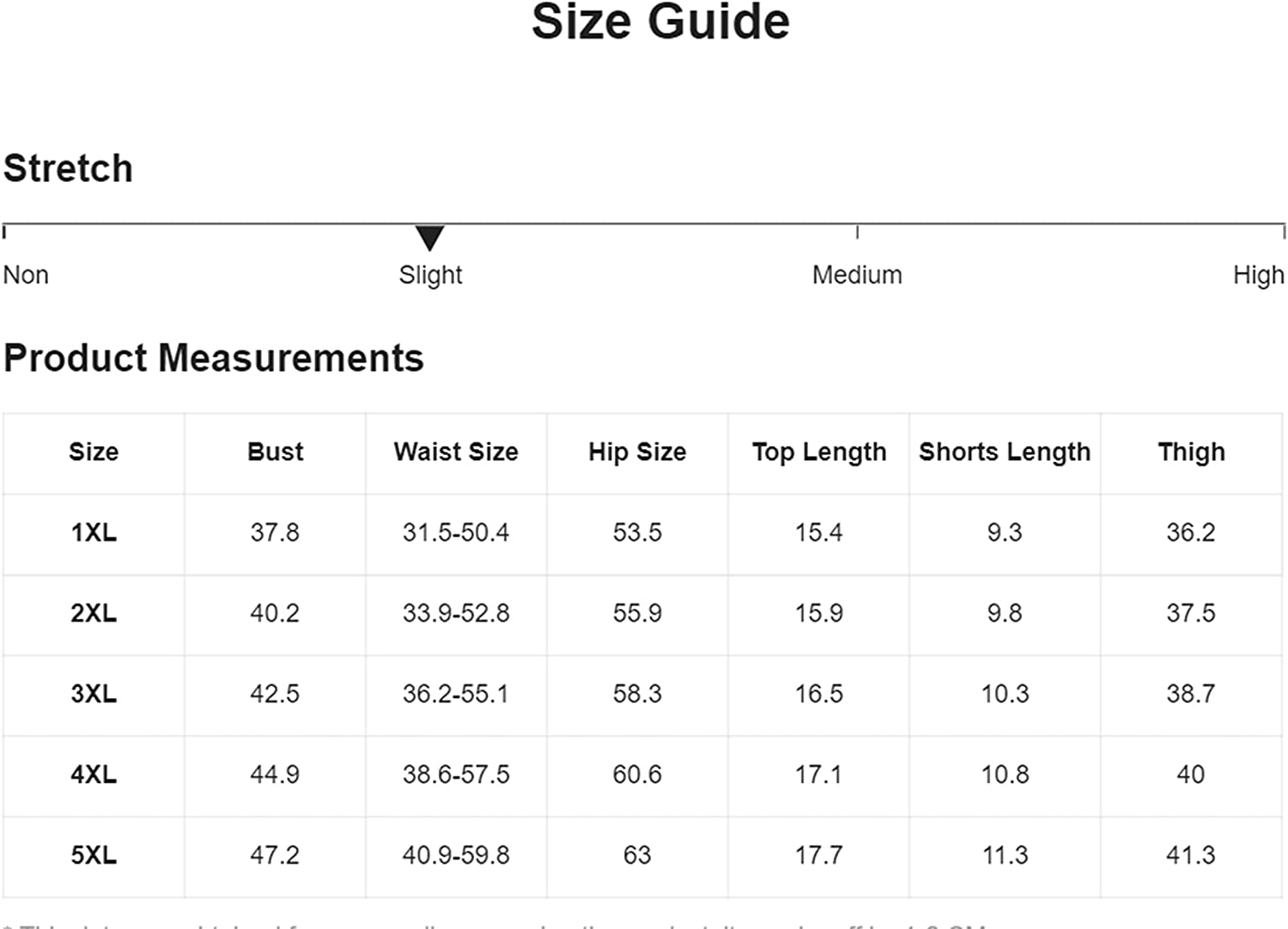Click the Thigh column header
This screenshot has height=929, width=1288.
point(1191,452)
